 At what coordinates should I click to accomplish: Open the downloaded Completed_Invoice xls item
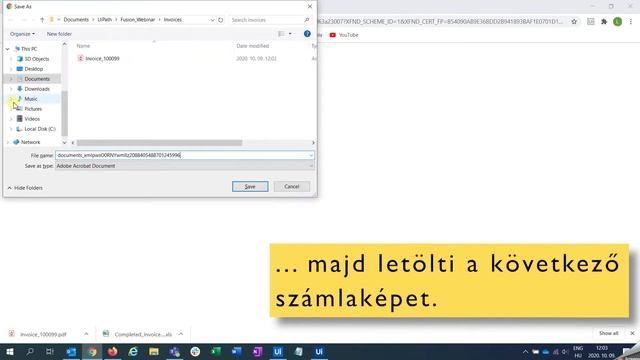(143, 334)
